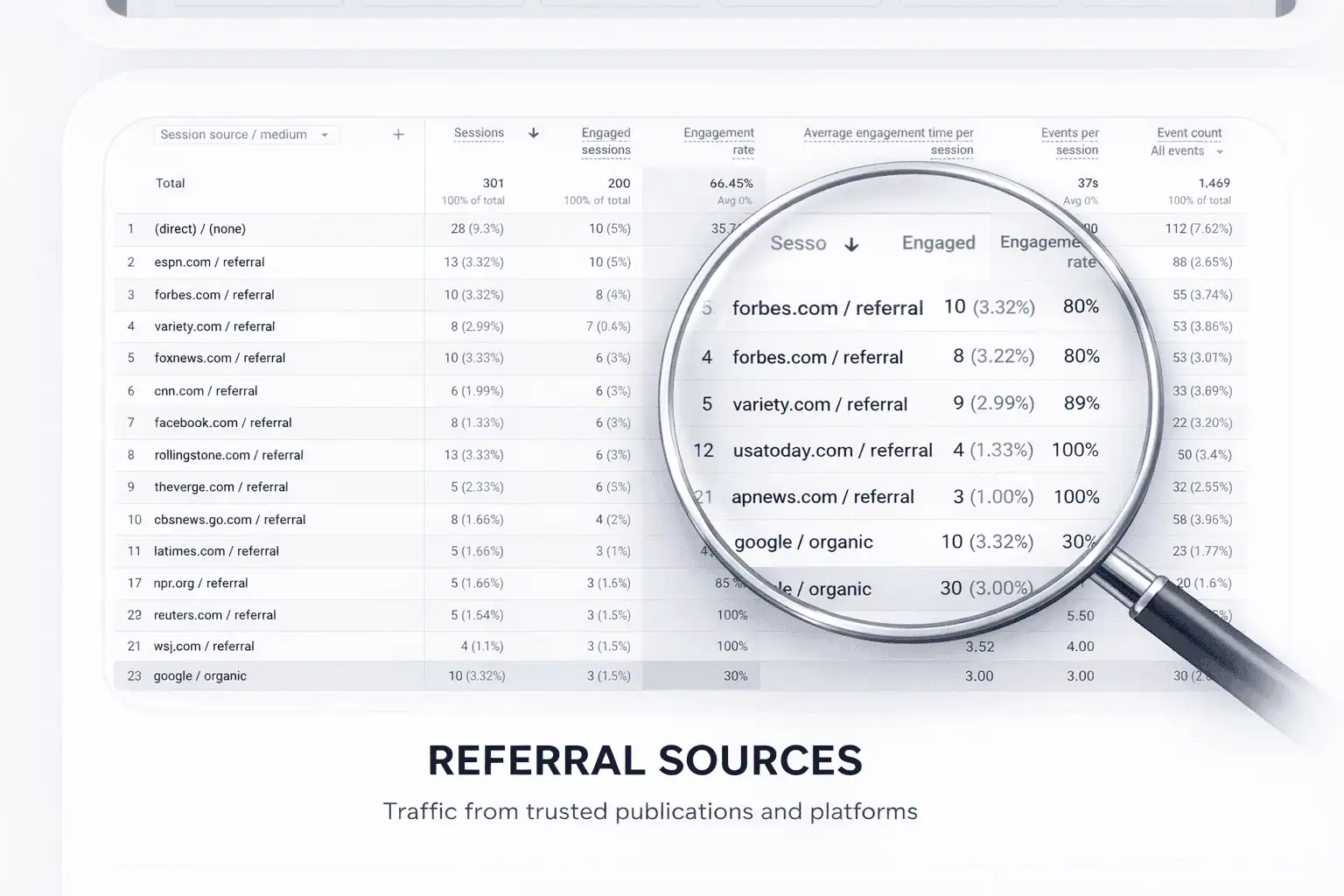This screenshot has width=1344, height=896.
Task: Click the Average engagement time per session header
Action: pos(888,141)
